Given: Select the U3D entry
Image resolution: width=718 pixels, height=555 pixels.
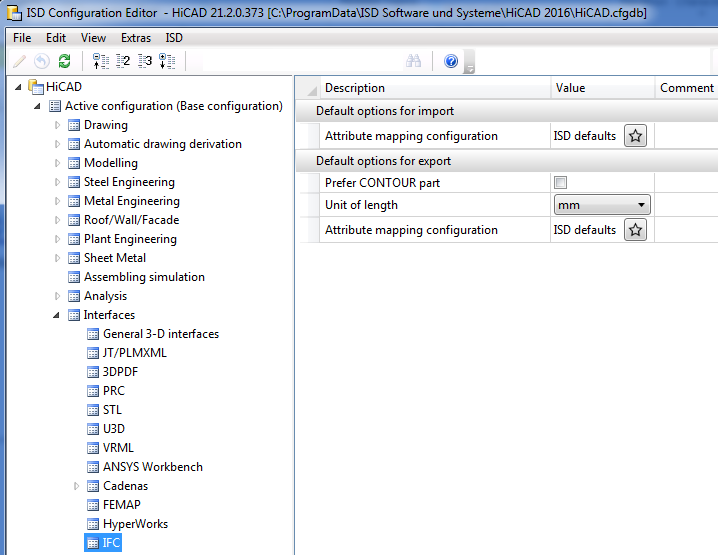Looking at the screenshot, I should 114,429.
